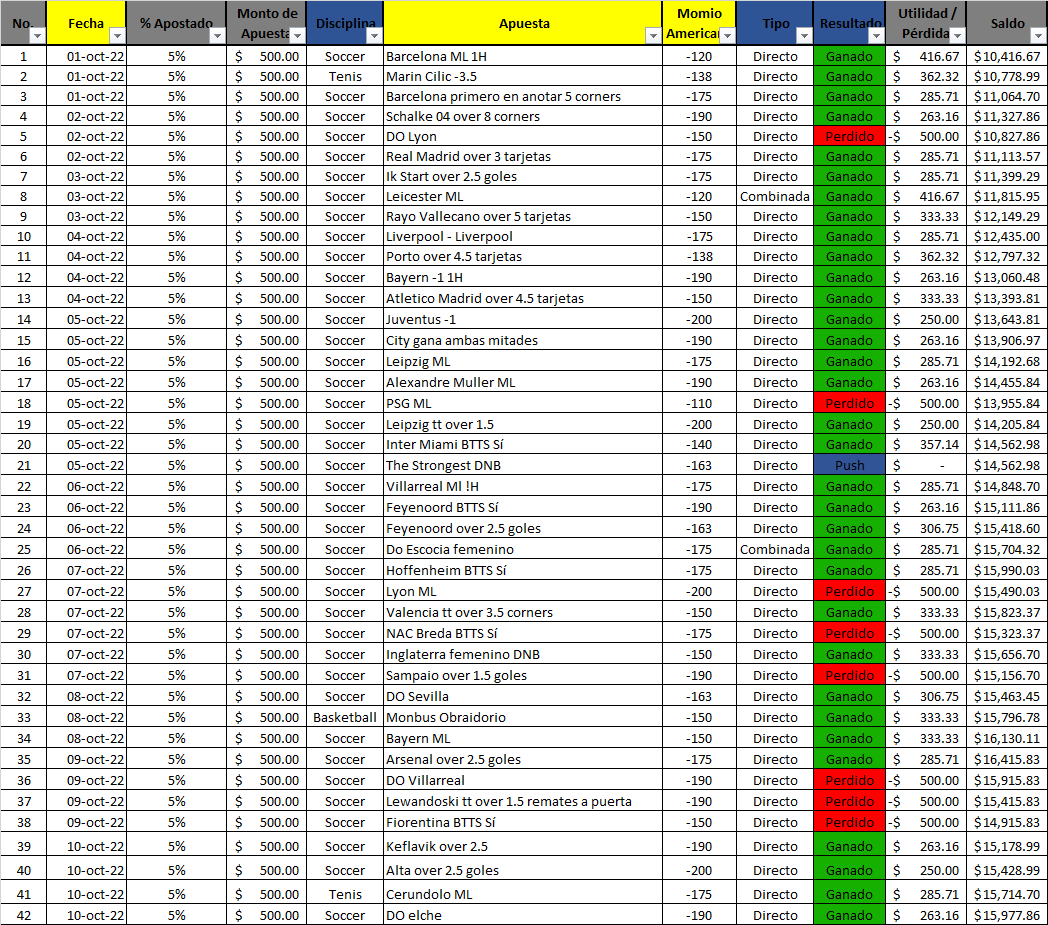
Task: Click the 'Feyenoord BTTS Sí' cell
Action: coord(523,507)
